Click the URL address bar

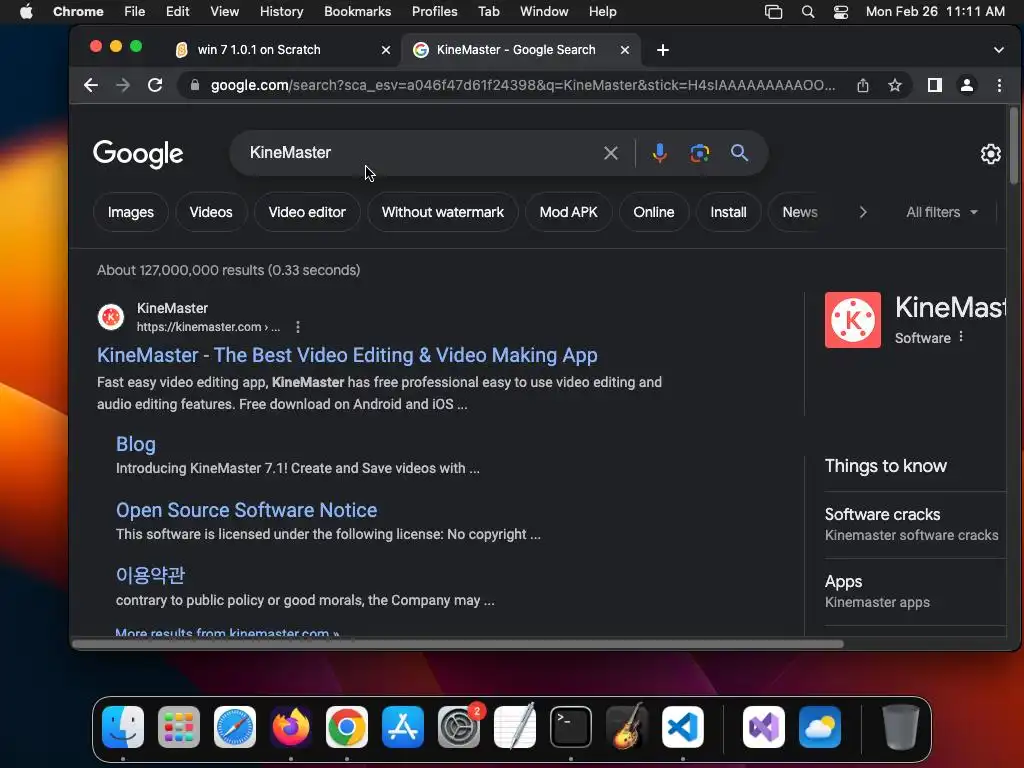point(522,85)
